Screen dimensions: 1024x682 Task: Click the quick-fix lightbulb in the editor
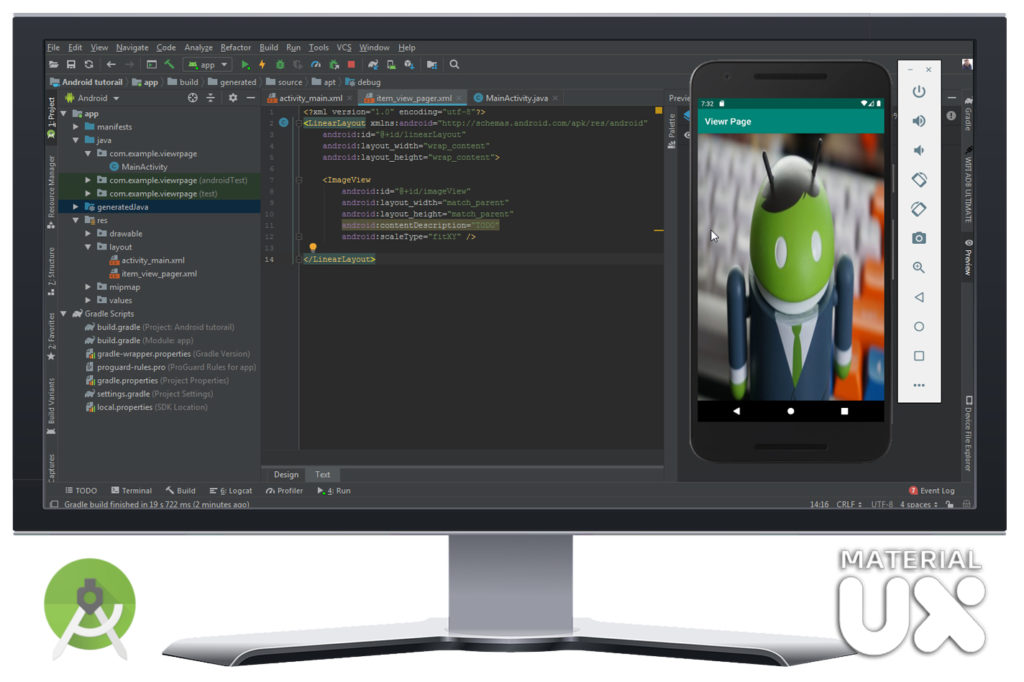coord(313,248)
